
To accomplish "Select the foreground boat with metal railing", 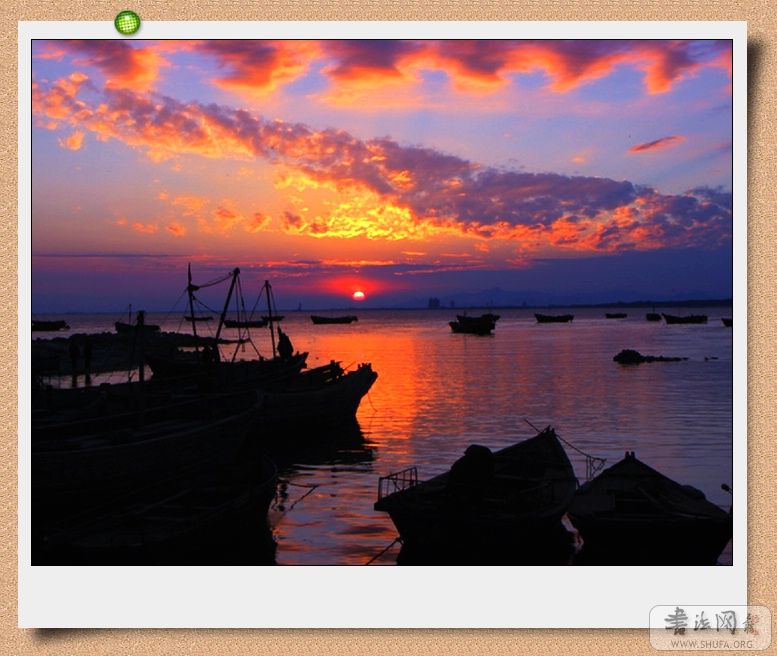I will coord(480,490).
